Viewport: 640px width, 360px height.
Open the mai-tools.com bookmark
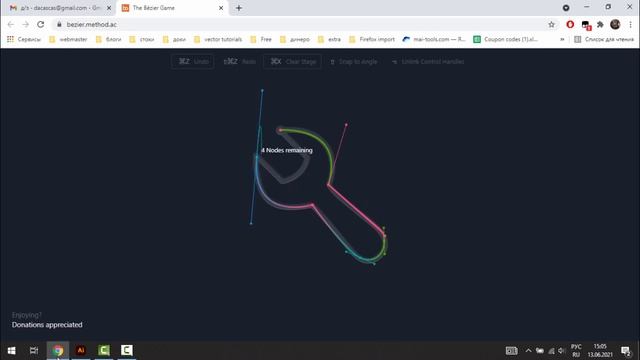(x=434, y=39)
